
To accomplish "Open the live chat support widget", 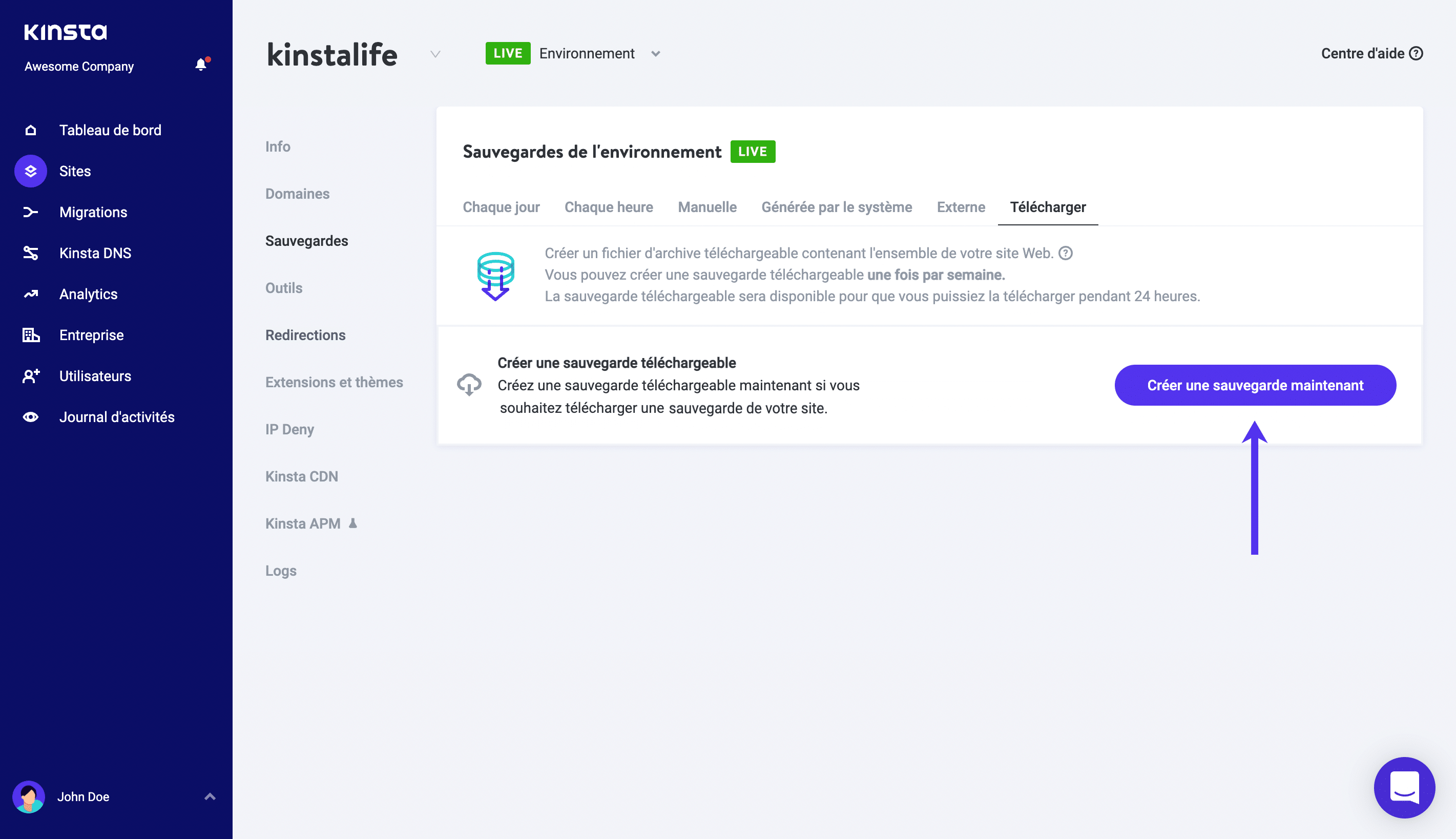I will click(x=1405, y=789).
